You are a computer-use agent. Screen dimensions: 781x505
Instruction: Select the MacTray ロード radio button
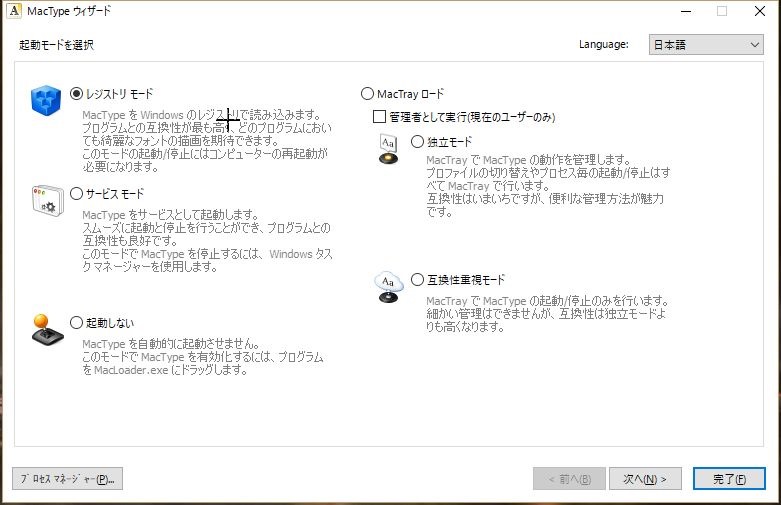(x=367, y=94)
